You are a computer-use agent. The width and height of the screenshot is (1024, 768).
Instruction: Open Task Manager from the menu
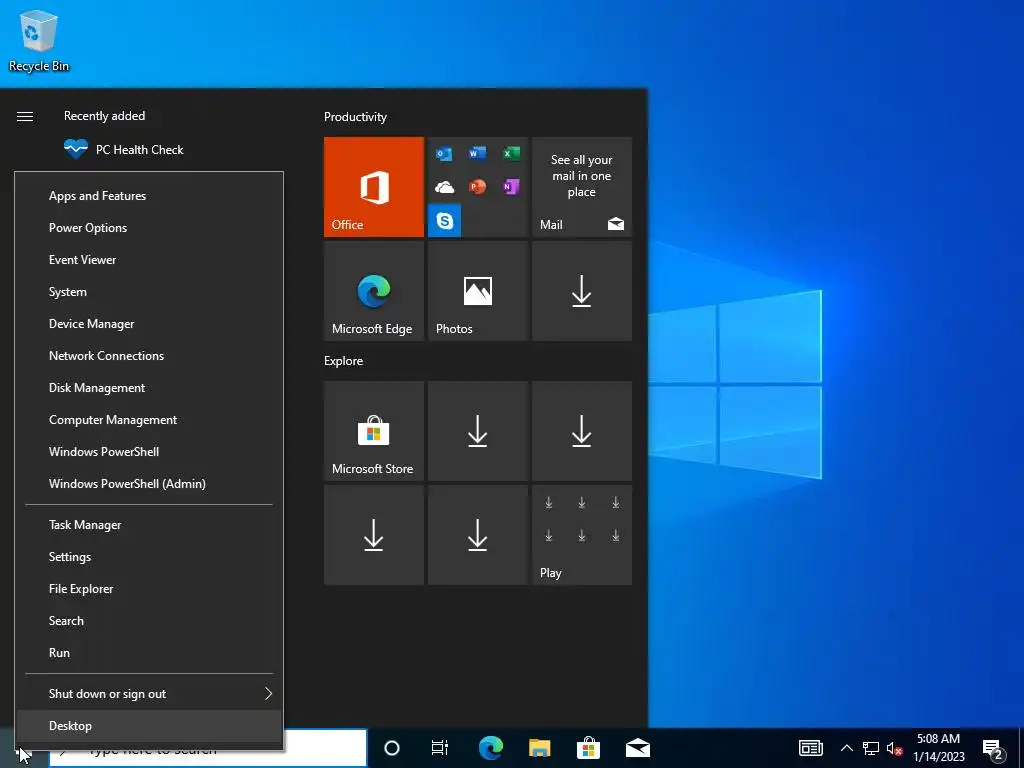tap(149, 525)
